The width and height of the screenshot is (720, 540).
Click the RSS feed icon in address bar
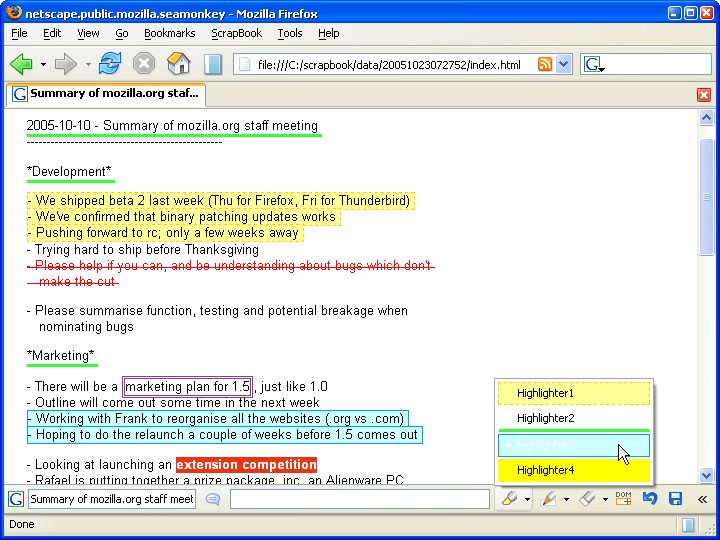coord(545,65)
